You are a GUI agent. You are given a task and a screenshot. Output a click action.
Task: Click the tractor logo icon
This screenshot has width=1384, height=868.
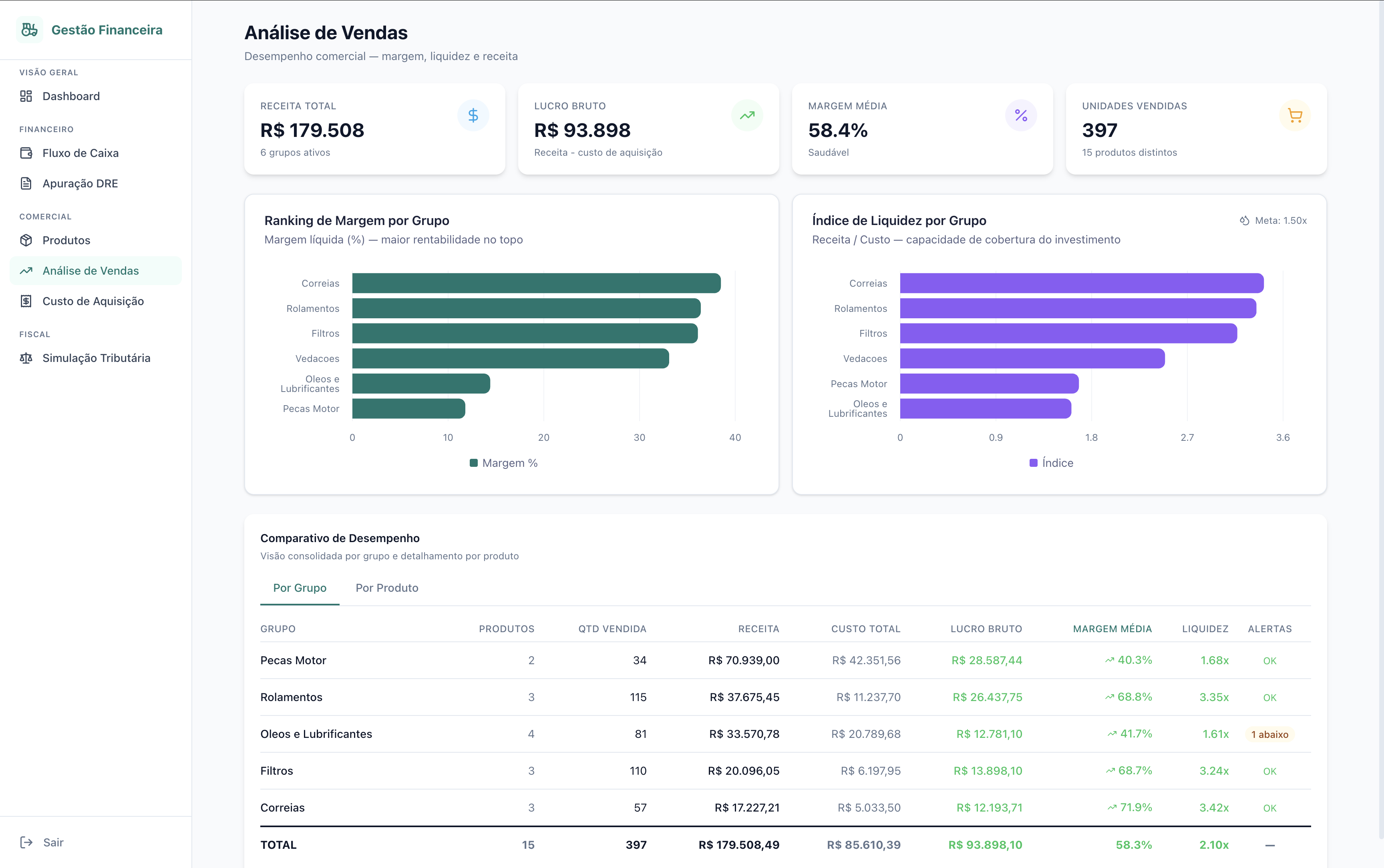[x=29, y=30]
